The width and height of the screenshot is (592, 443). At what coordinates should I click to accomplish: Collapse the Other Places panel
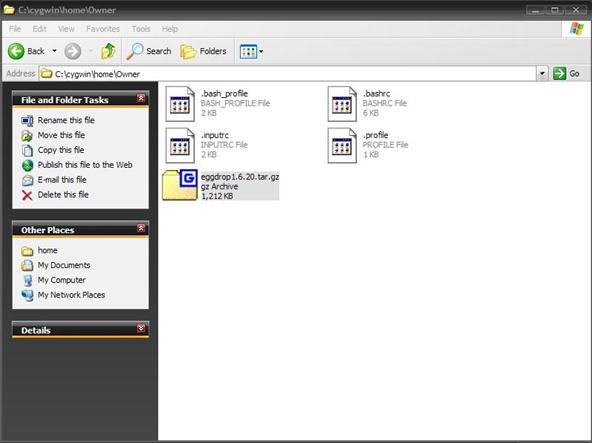click(x=141, y=228)
